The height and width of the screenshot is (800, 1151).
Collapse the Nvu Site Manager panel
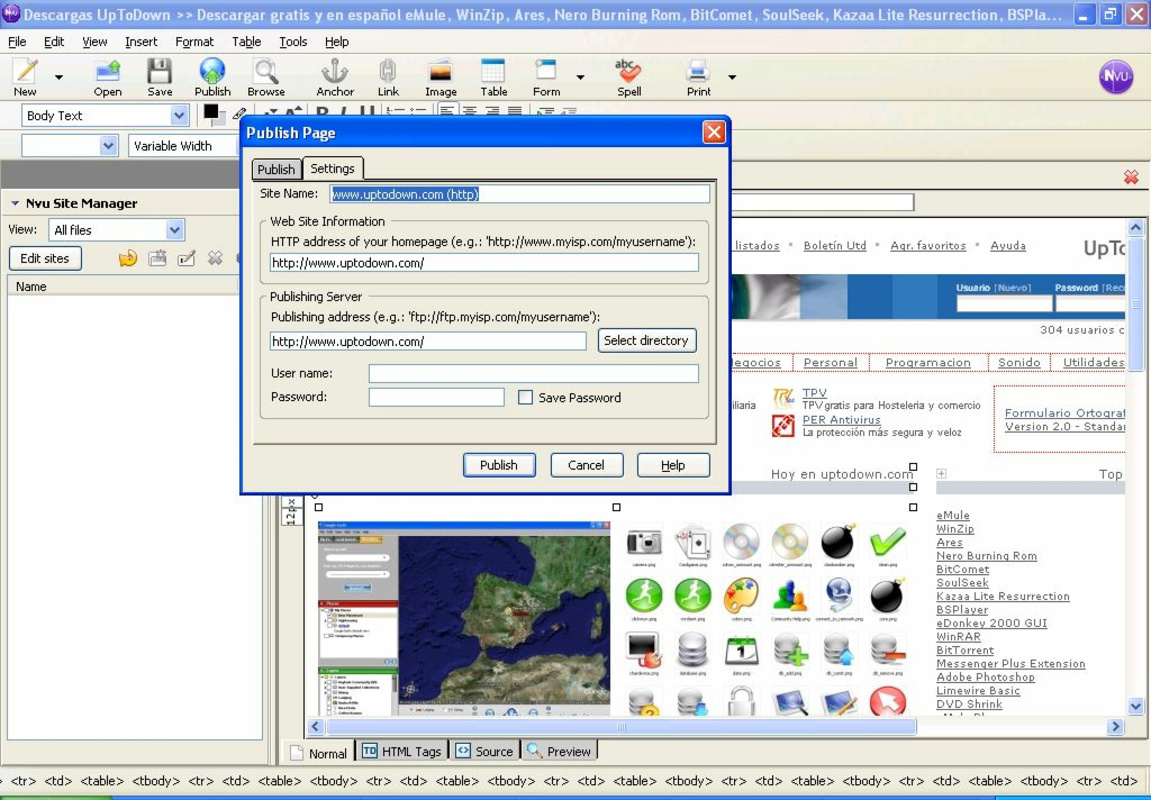click(x=17, y=203)
